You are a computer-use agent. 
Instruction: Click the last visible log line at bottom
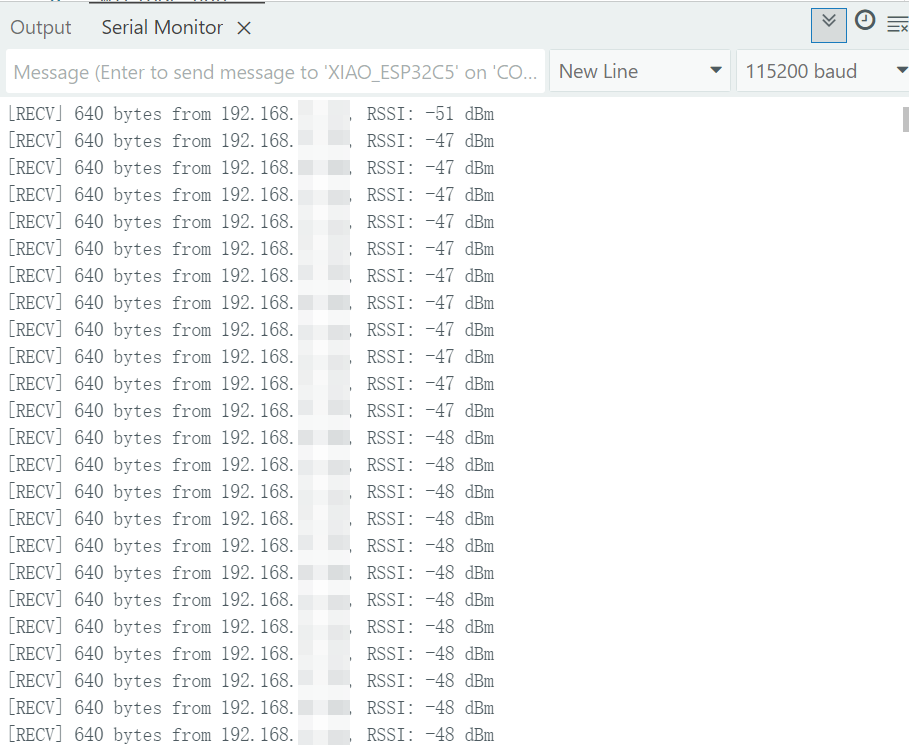250,735
